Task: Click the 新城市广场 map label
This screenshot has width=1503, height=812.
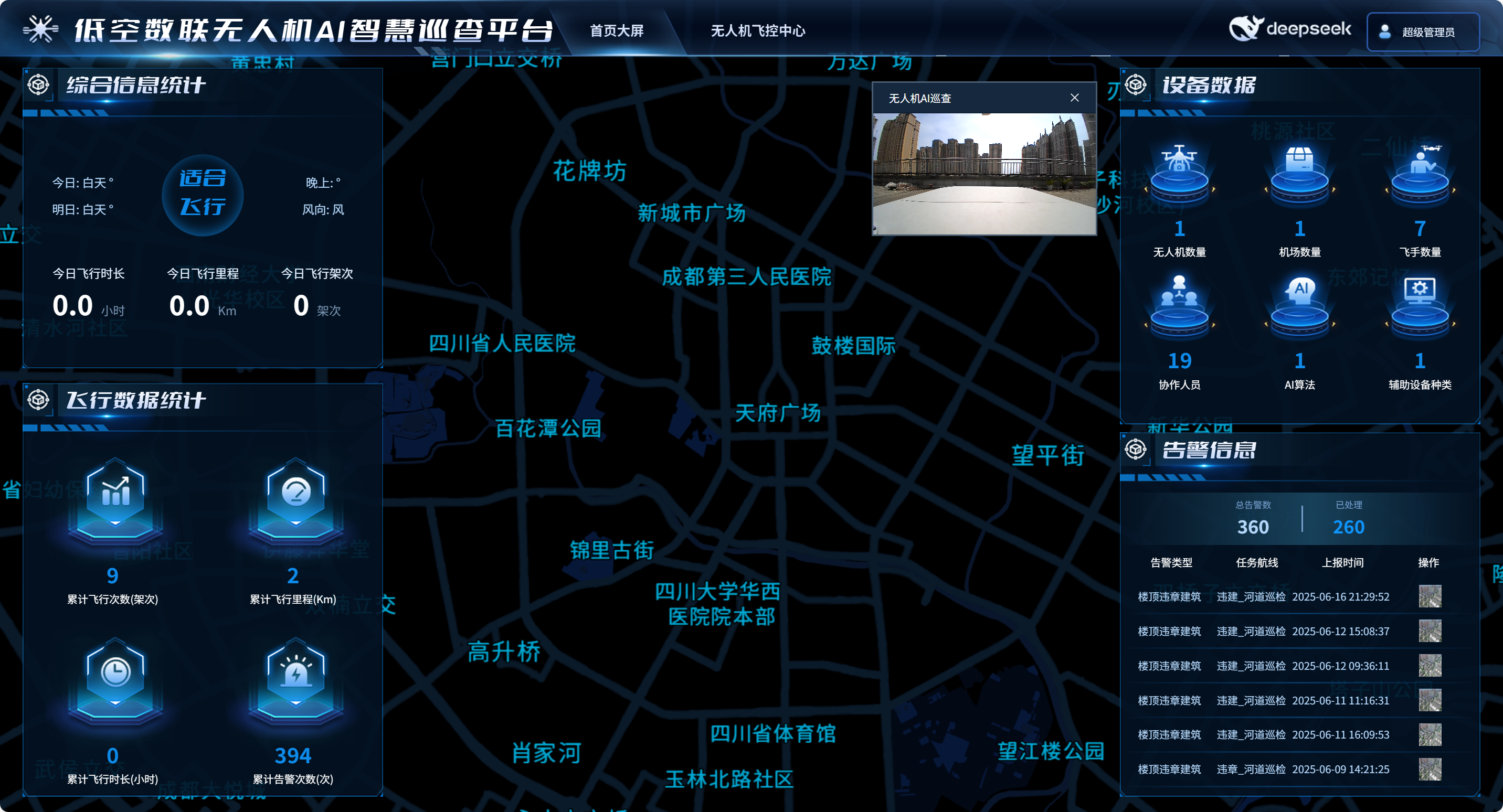Action: (x=691, y=213)
